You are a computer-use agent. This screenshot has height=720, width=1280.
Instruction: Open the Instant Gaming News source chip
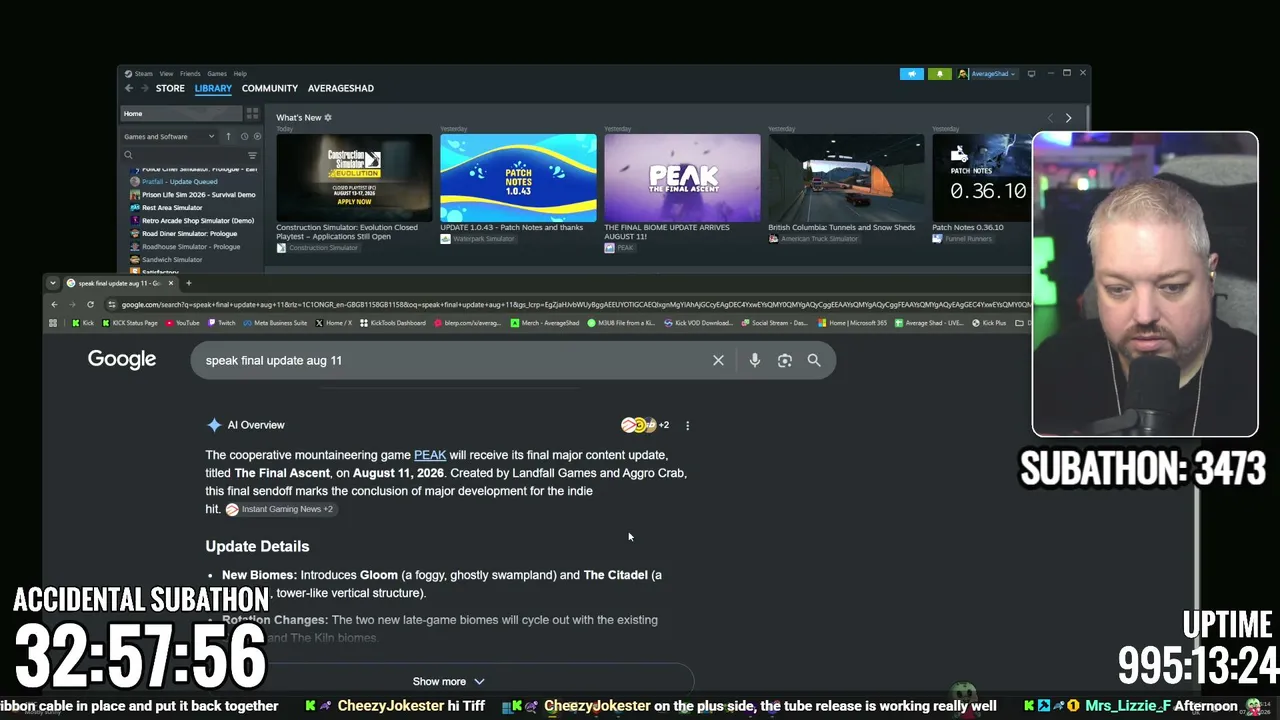pos(280,509)
